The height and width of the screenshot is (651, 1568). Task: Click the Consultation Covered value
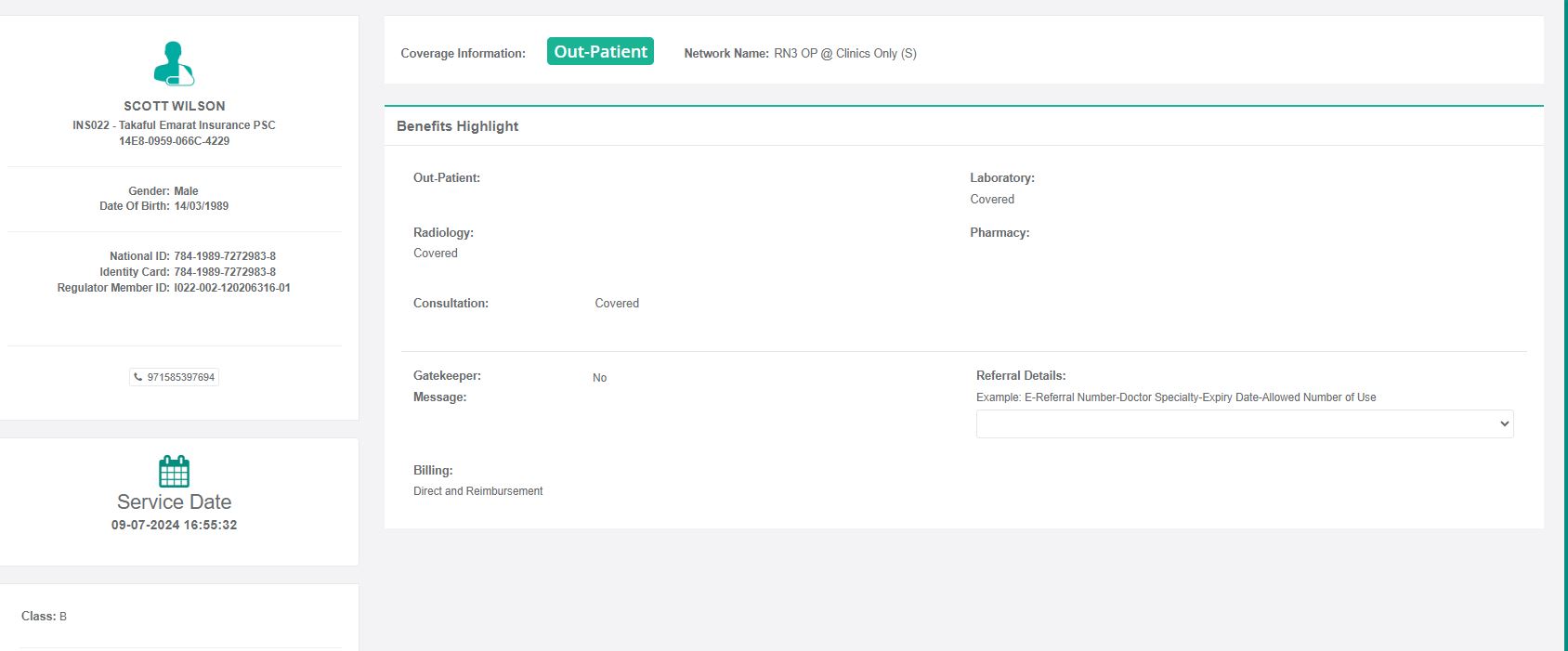pos(617,304)
